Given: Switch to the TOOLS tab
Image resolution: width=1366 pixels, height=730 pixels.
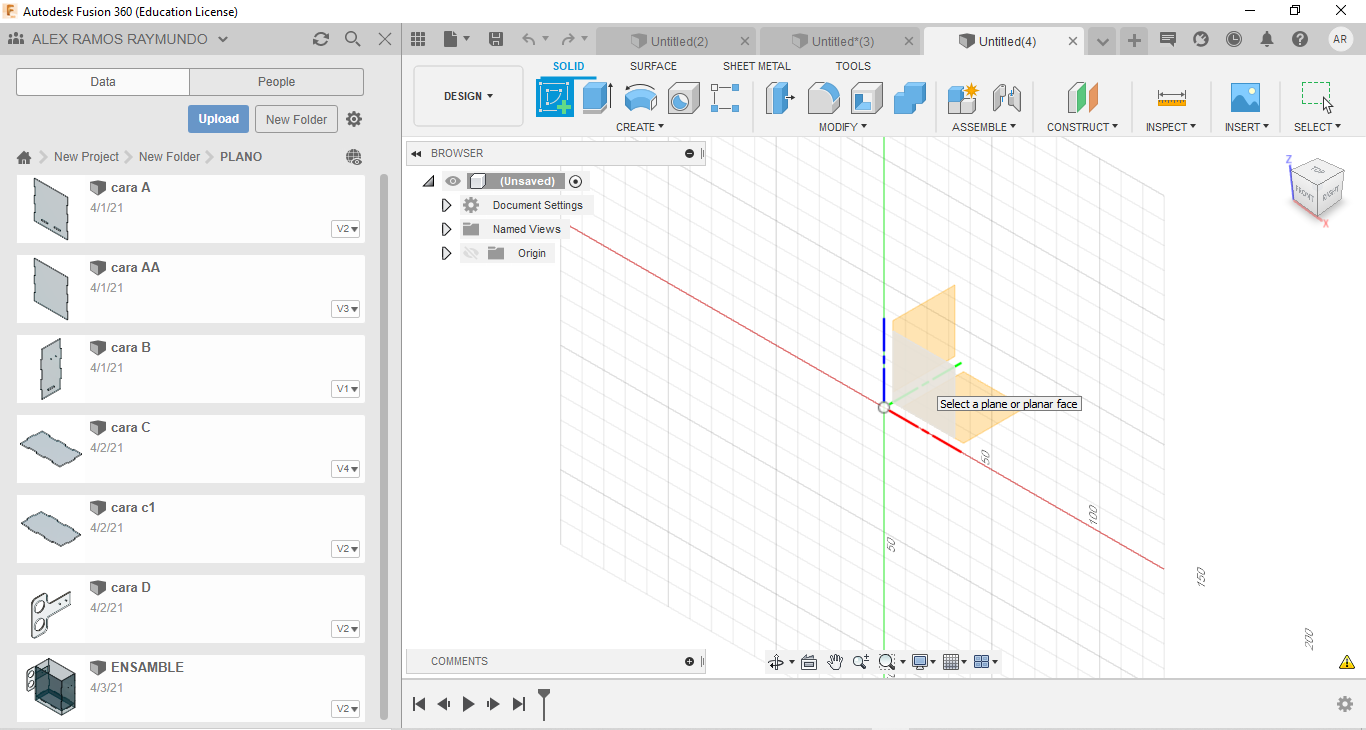Looking at the screenshot, I should click(x=853, y=66).
